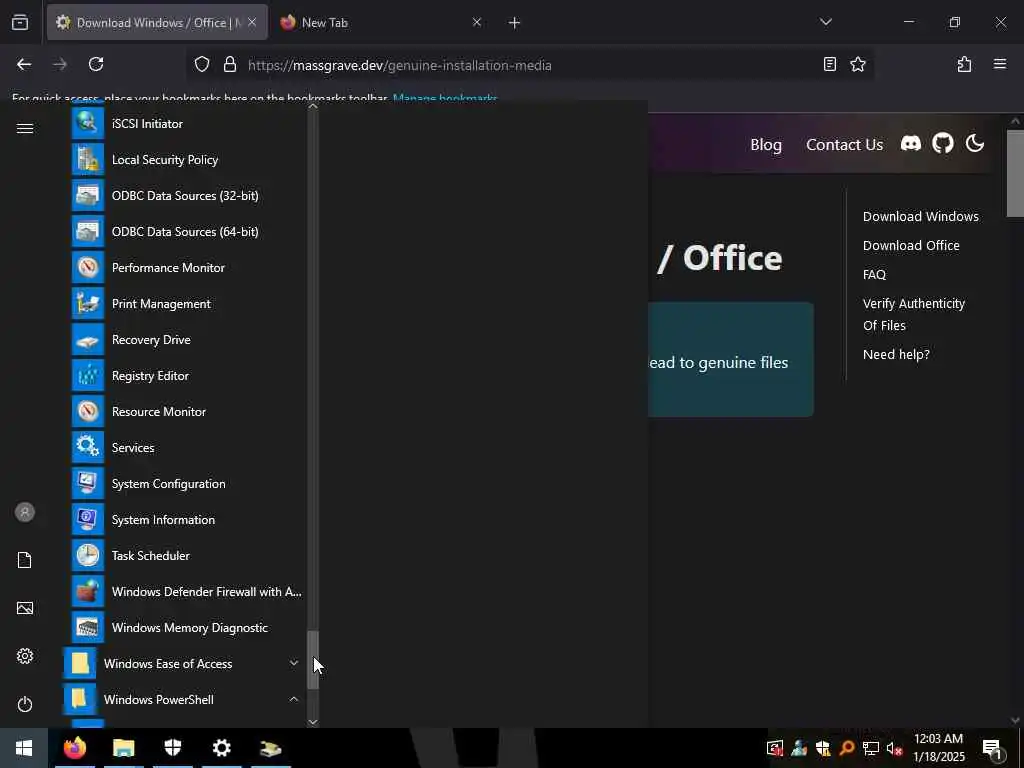1024x768 pixels.
Task: Open the Contact Us link
Action: pos(844,144)
